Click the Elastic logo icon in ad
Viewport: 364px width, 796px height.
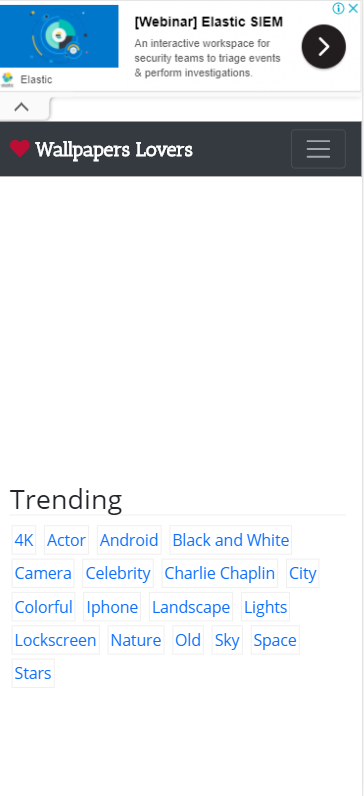[x=8, y=79]
